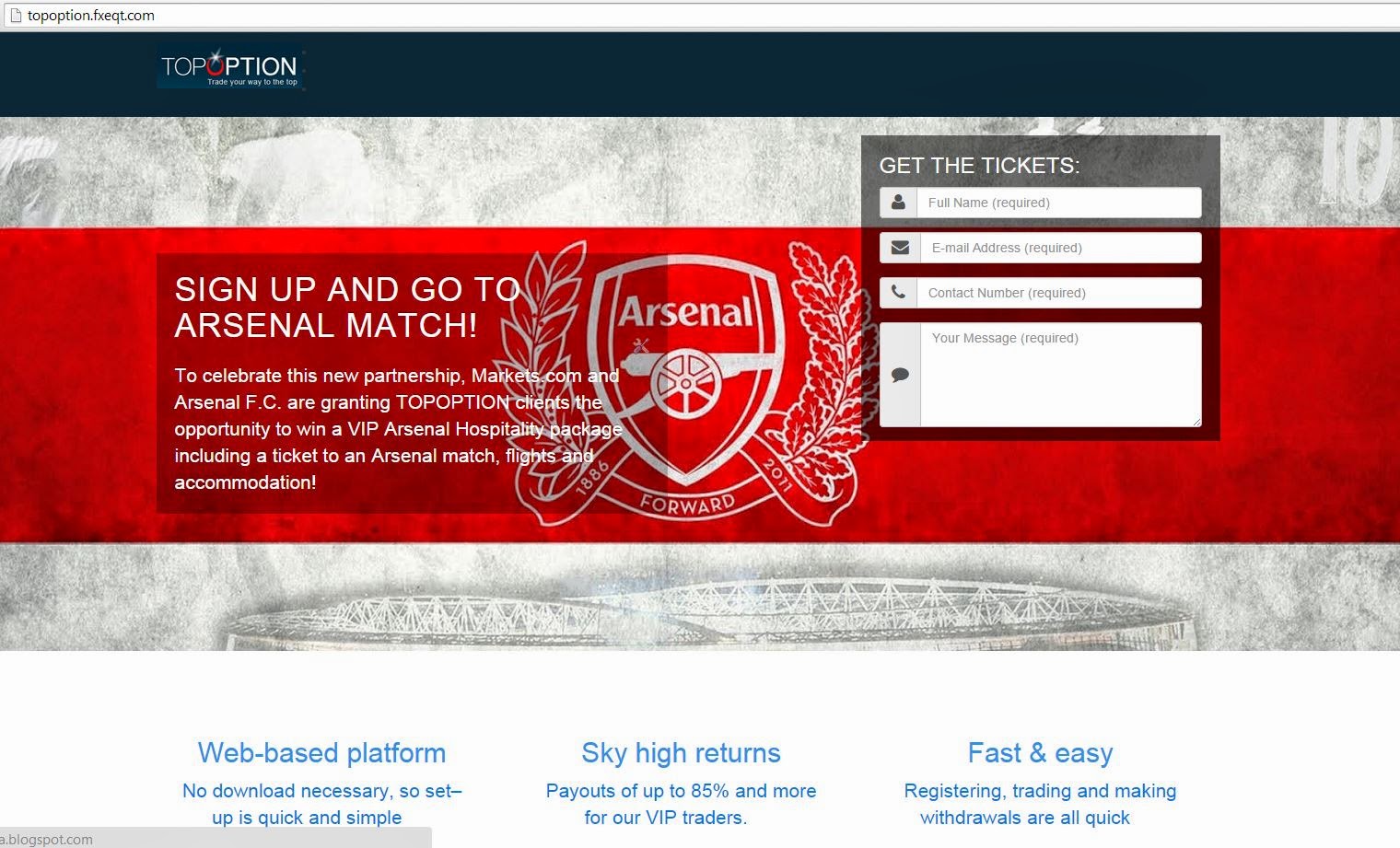Click the person icon beside Full Name
Image resolution: width=1400 pixels, height=848 pixels.
click(898, 203)
